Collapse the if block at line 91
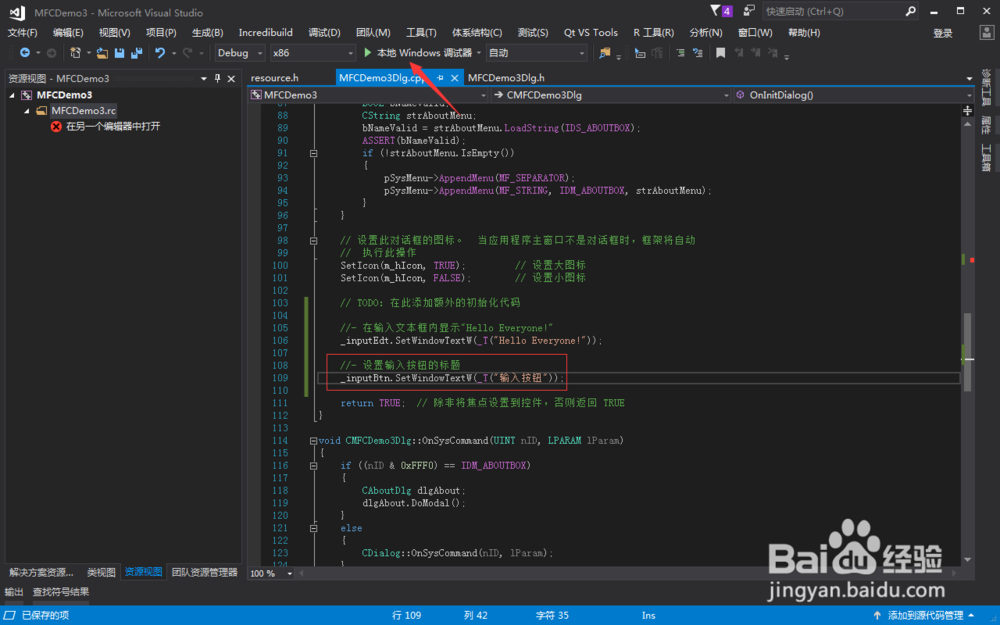 313,153
